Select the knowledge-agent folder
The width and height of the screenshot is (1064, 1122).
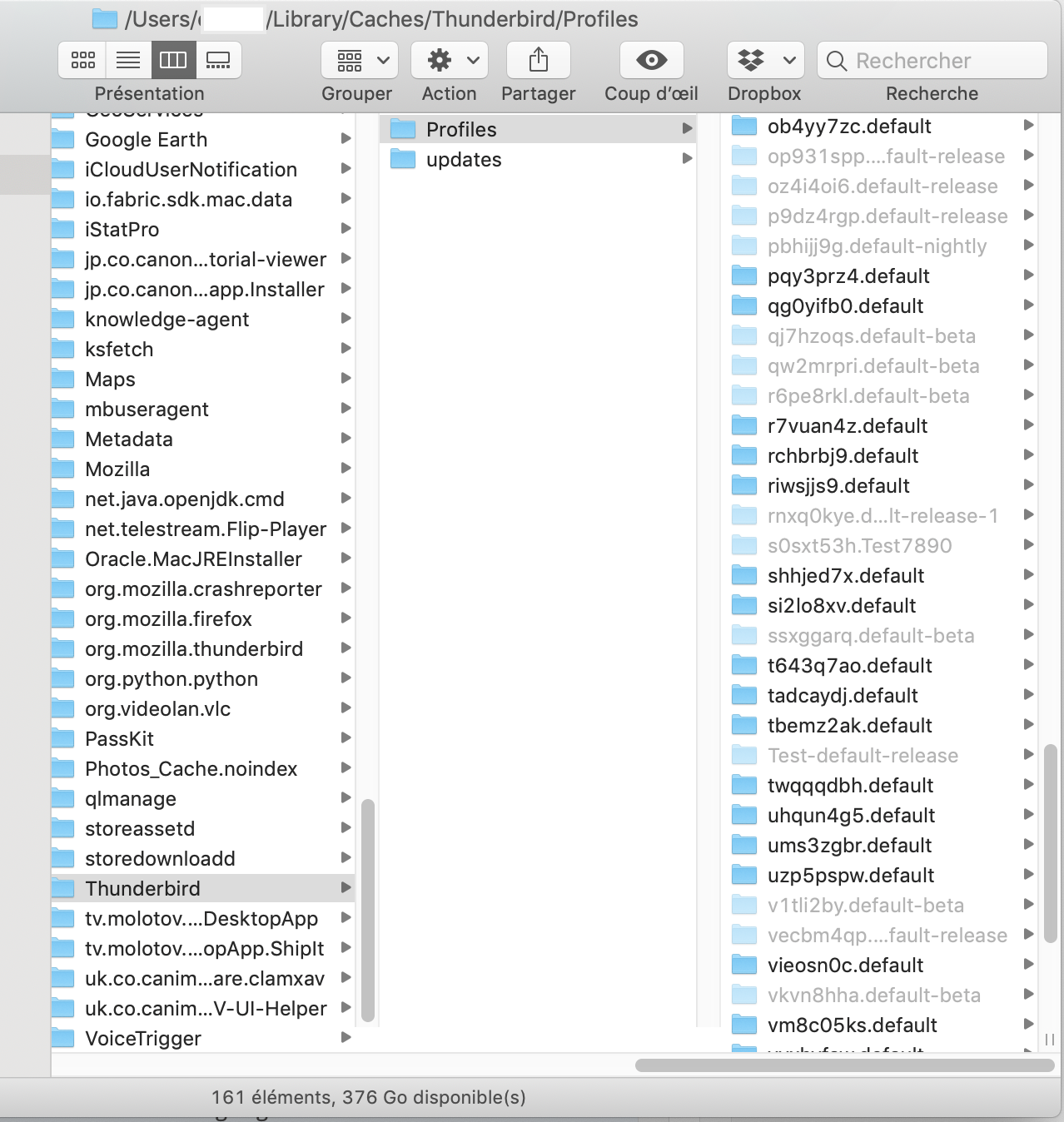coord(203,319)
